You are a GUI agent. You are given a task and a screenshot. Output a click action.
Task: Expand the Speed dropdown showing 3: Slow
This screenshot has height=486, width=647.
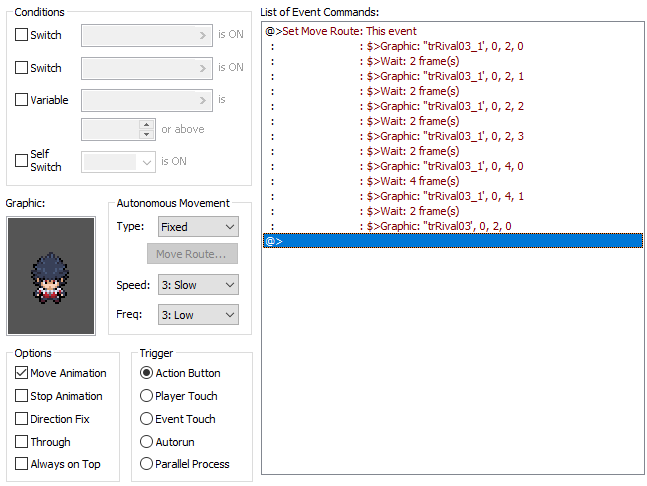click(197, 285)
